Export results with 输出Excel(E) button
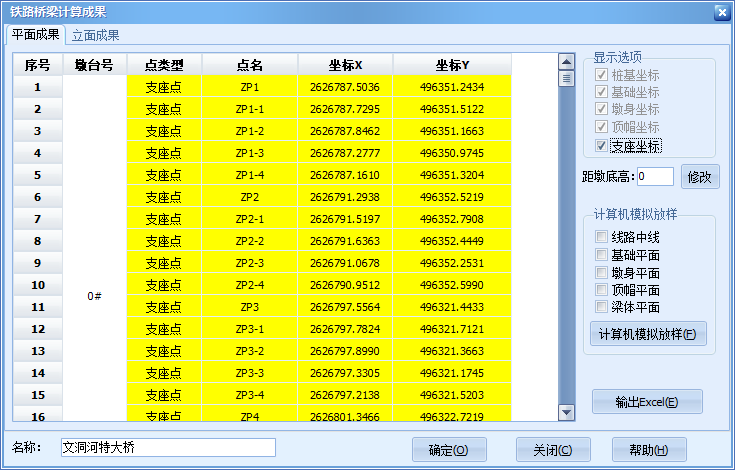The image size is (735, 470). coord(647,402)
